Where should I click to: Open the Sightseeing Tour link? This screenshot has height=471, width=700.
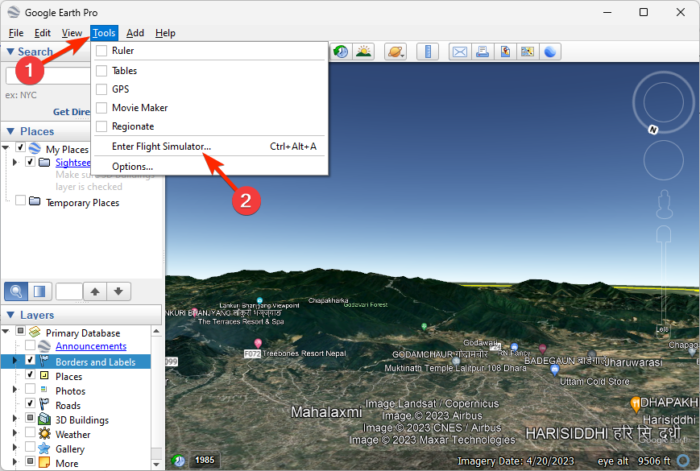[x=73, y=163]
